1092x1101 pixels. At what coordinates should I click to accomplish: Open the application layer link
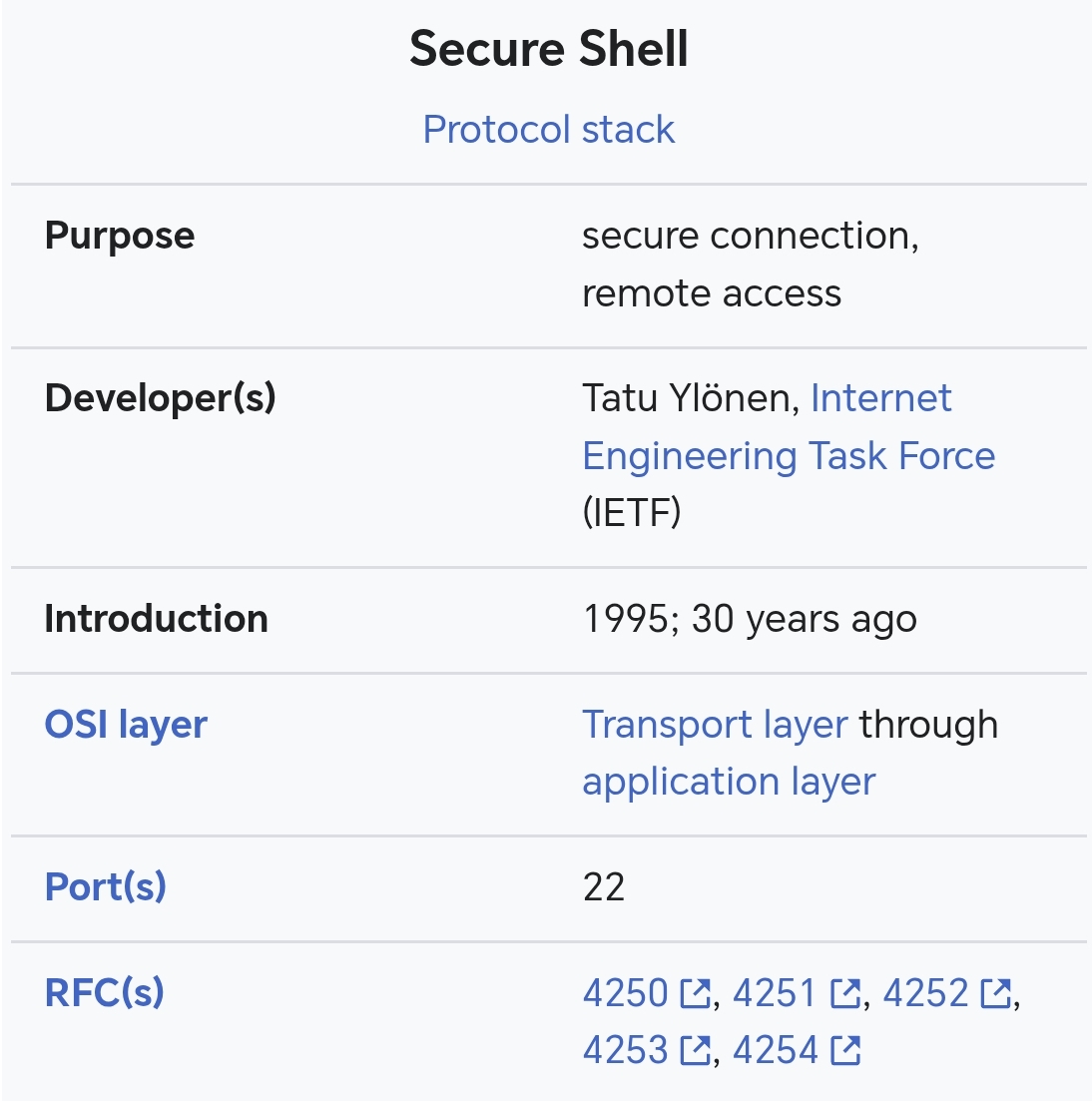[x=729, y=782]
